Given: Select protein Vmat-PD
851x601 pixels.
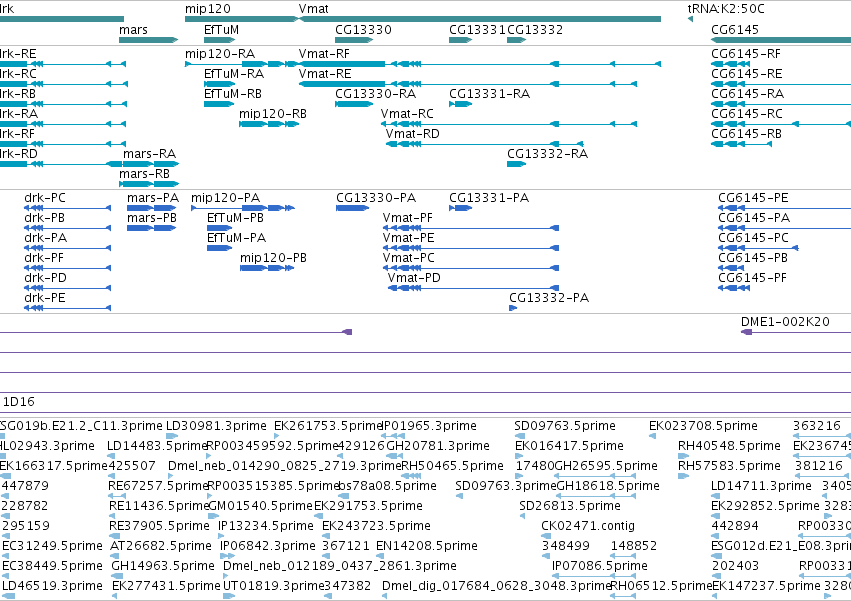Looking at the screenshot, I should pos(473,288).
